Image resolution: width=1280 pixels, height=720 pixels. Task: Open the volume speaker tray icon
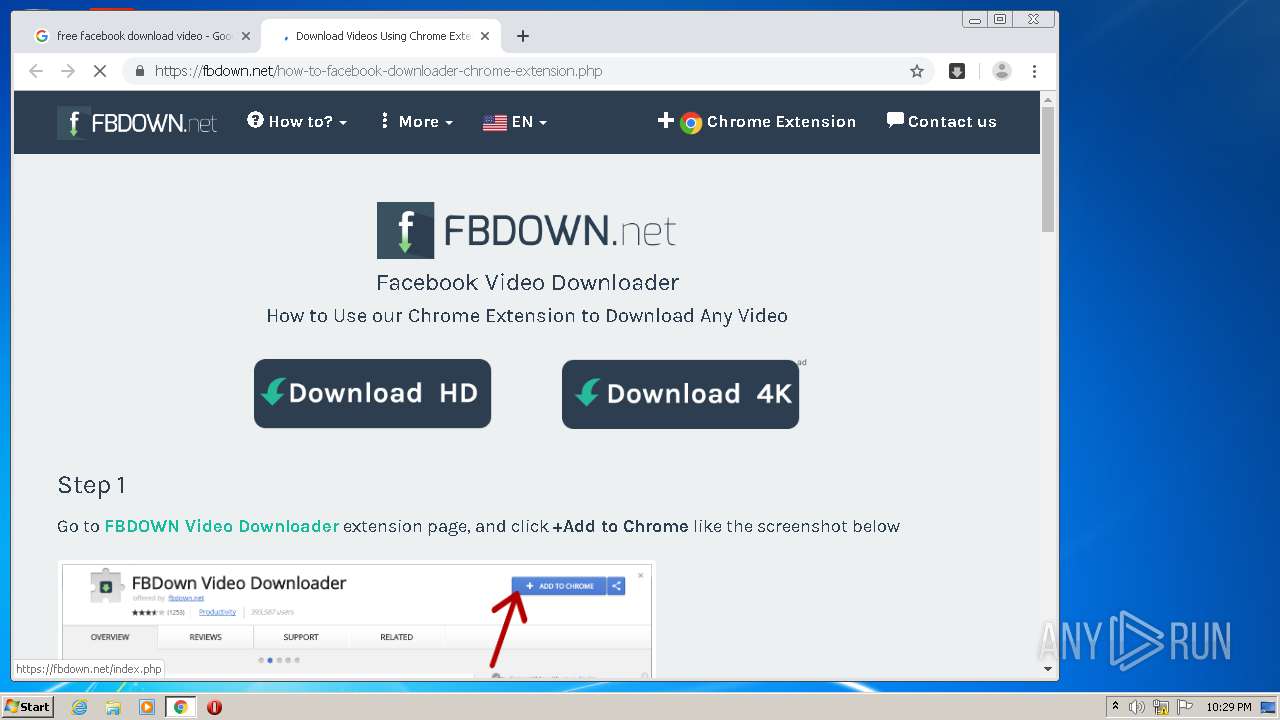(x=1137, y=707)
